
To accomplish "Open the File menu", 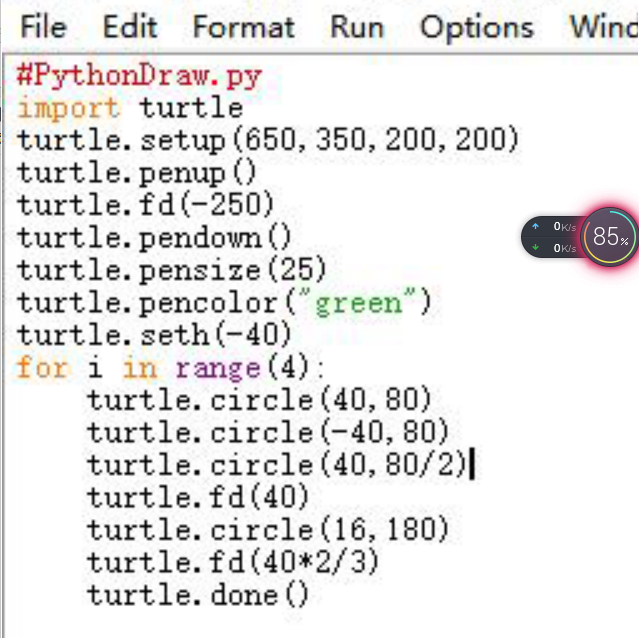I will (x=44, y=27).
